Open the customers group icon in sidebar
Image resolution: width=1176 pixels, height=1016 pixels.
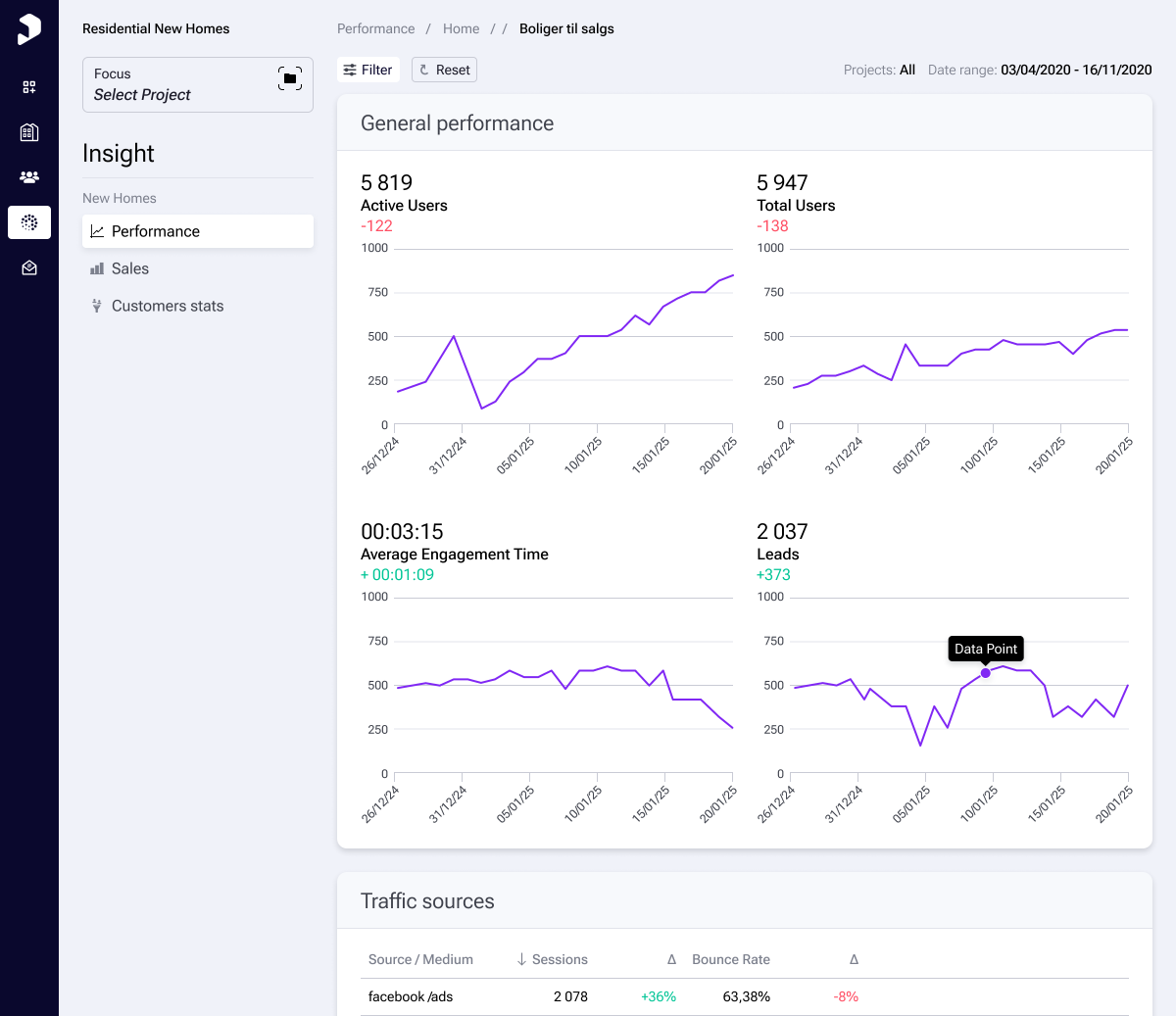click(x=28, y=177)
